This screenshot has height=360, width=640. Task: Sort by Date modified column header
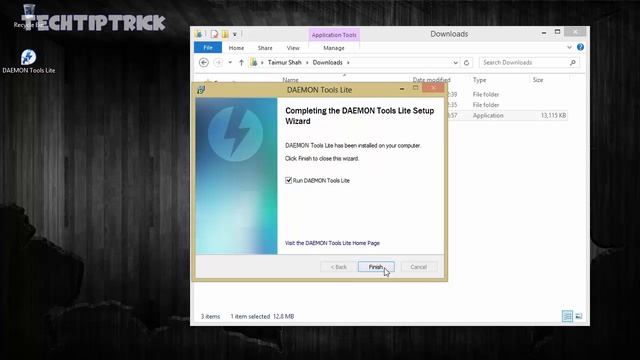click(432, 80)
